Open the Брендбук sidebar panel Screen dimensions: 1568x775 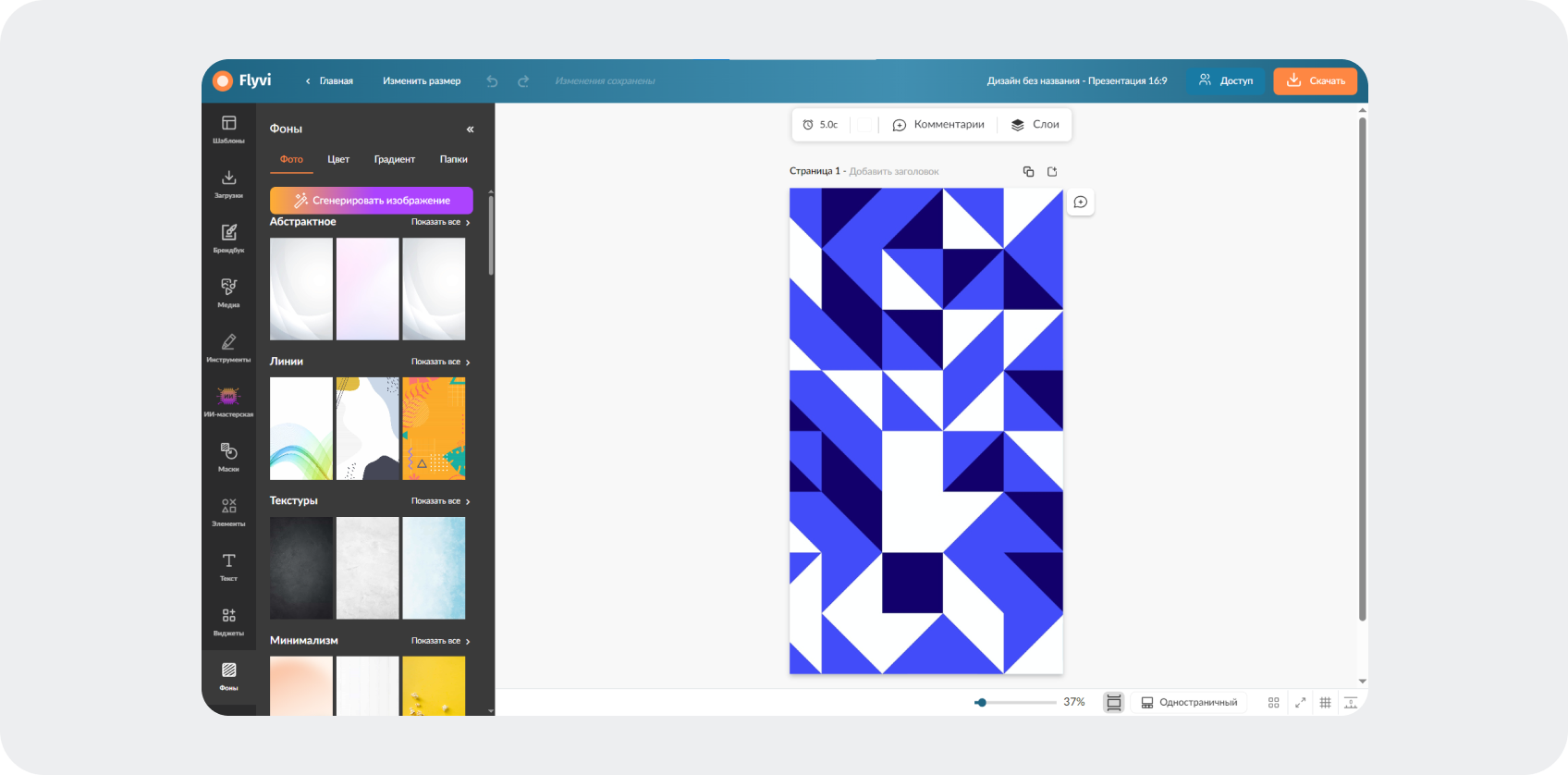coord(228,239)
